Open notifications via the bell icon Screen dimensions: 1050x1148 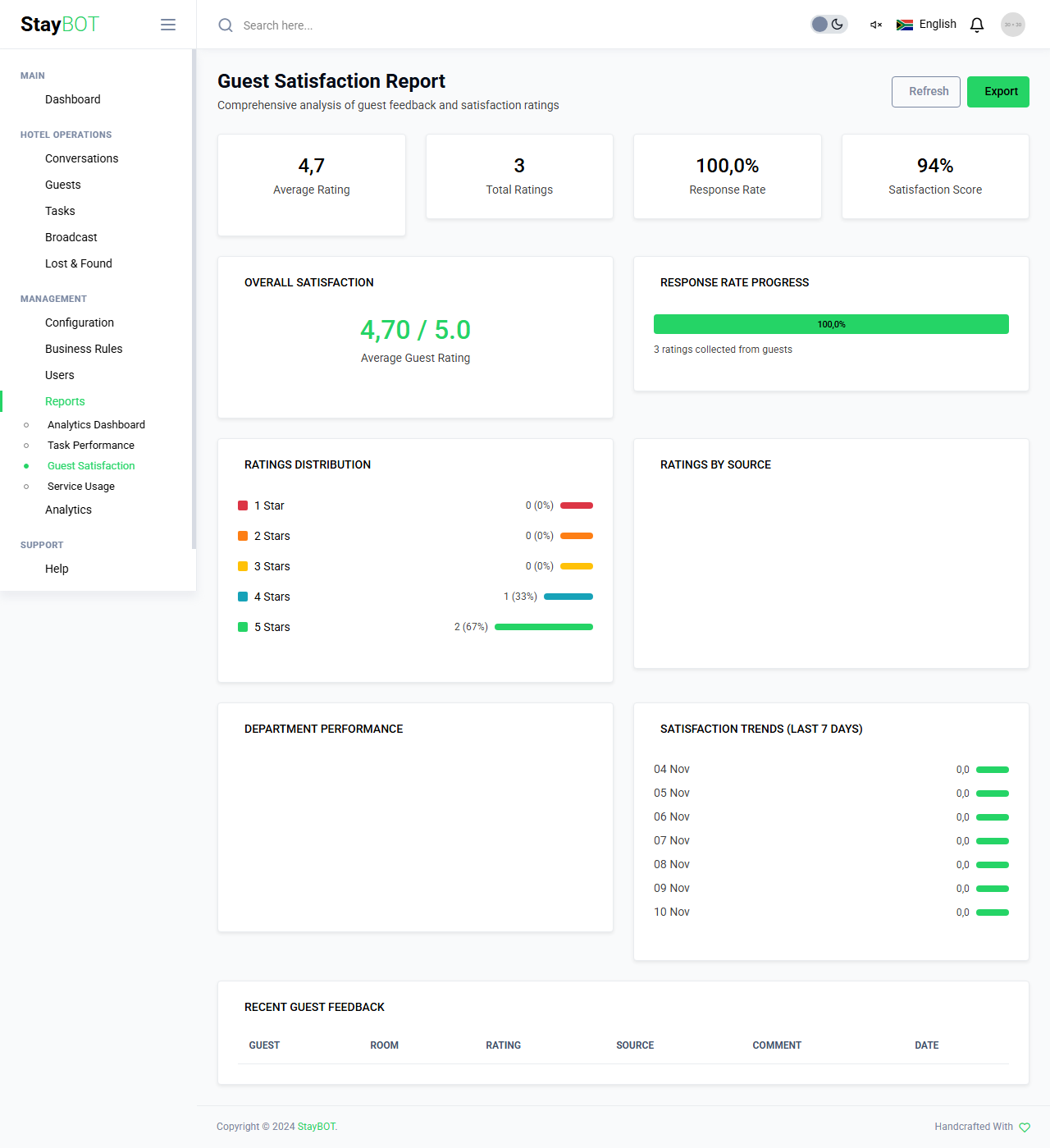pos(976,25)
